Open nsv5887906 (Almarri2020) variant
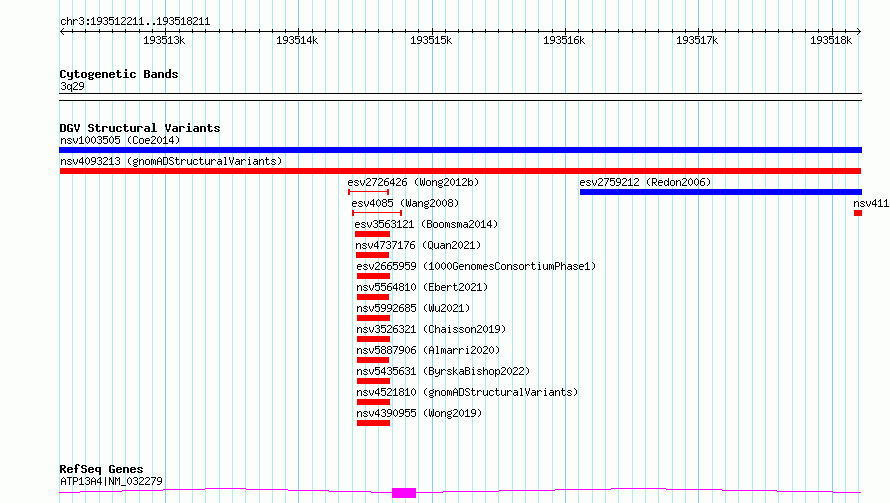Image resolution: width=890 pixels, height=503 pixels. (x=428, y=350)
